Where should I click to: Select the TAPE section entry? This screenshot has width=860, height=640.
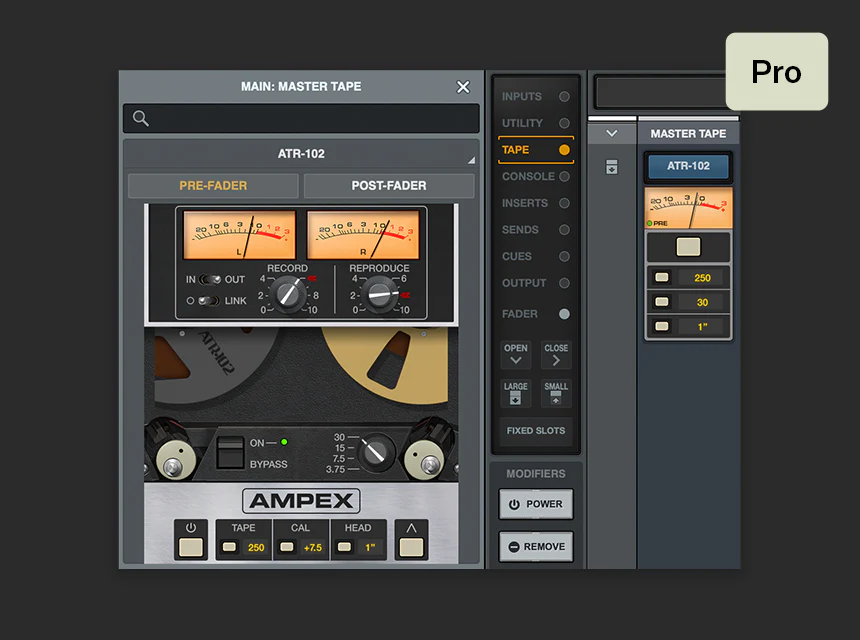click(x=536, y=150)
